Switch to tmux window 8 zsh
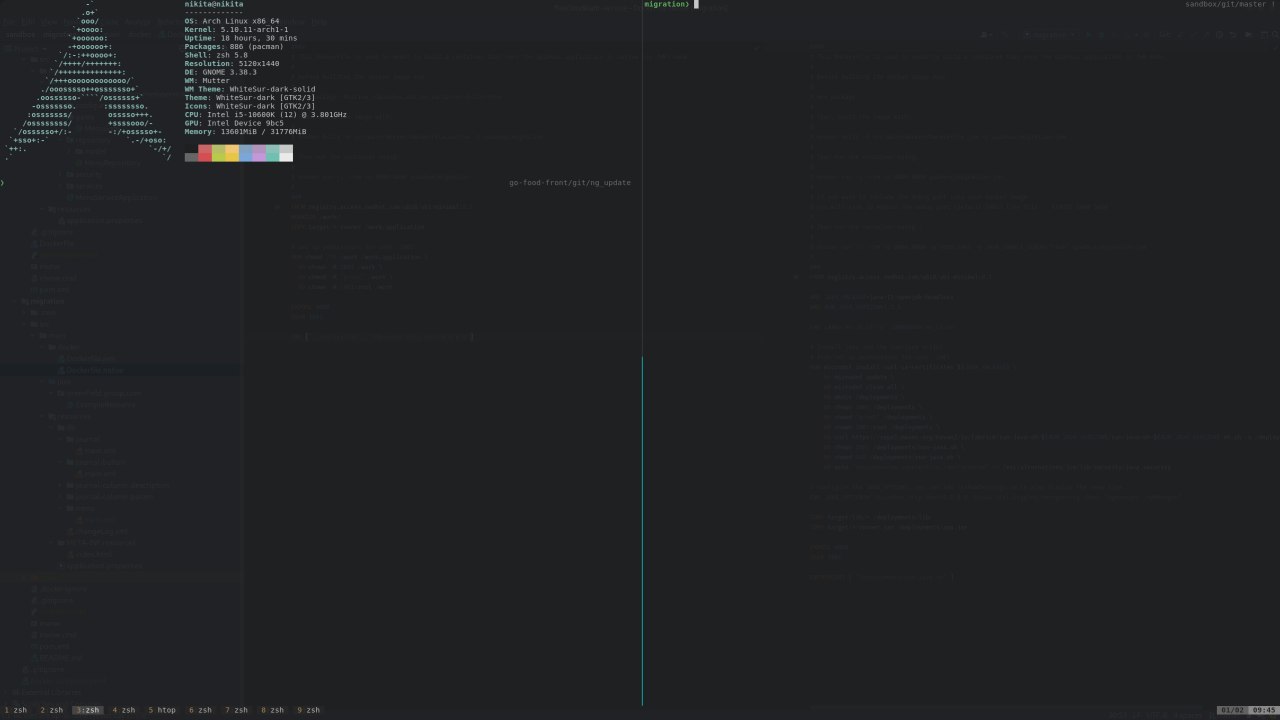The height and width of the screenshot is (720, 1280). pos(272,710)
